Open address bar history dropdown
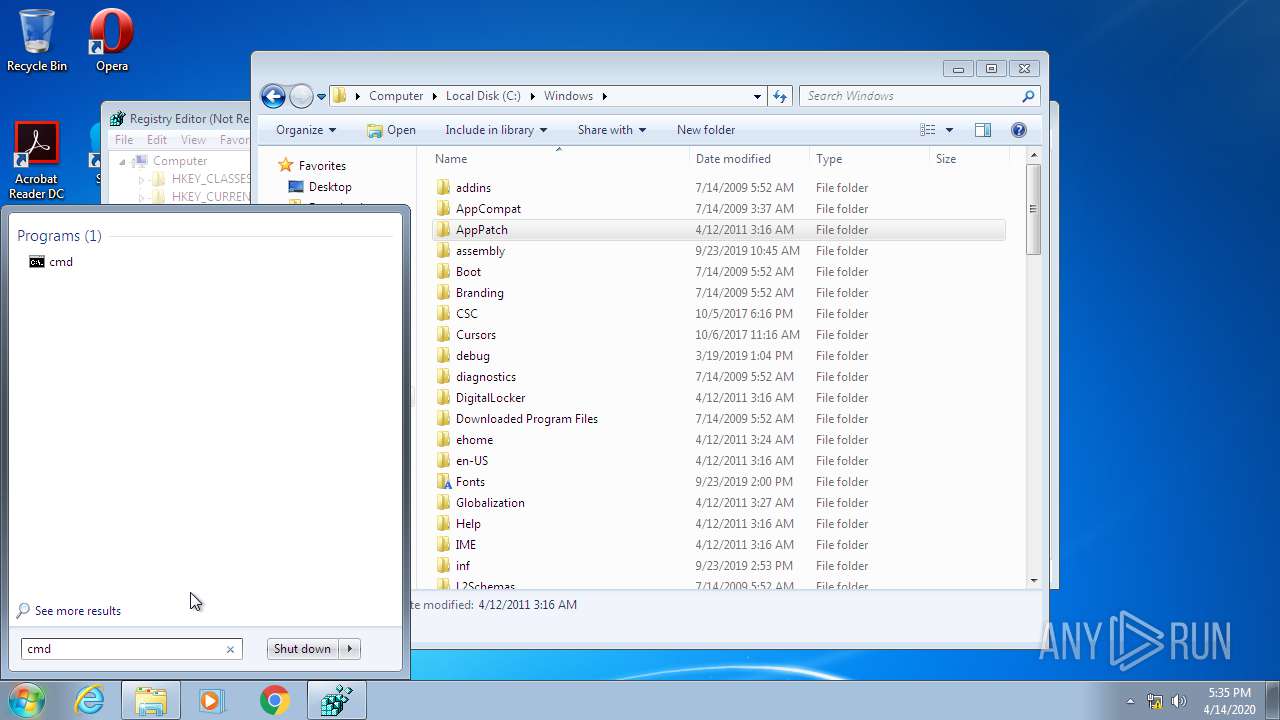Image resolution: width=1280 pixels, height=720 pixels. tap(757, 96)
